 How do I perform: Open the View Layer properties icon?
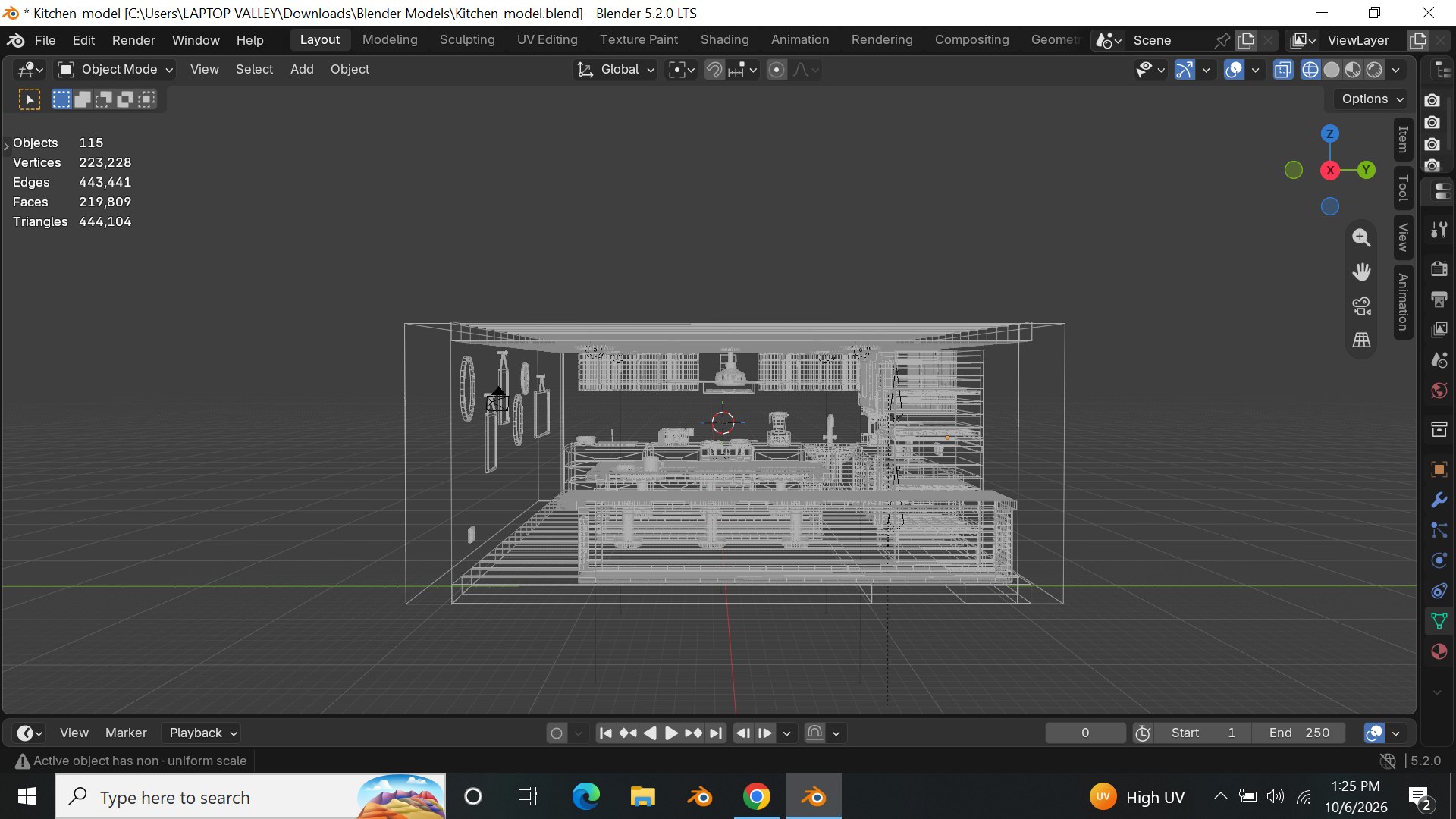click(x=1439, y=330)
